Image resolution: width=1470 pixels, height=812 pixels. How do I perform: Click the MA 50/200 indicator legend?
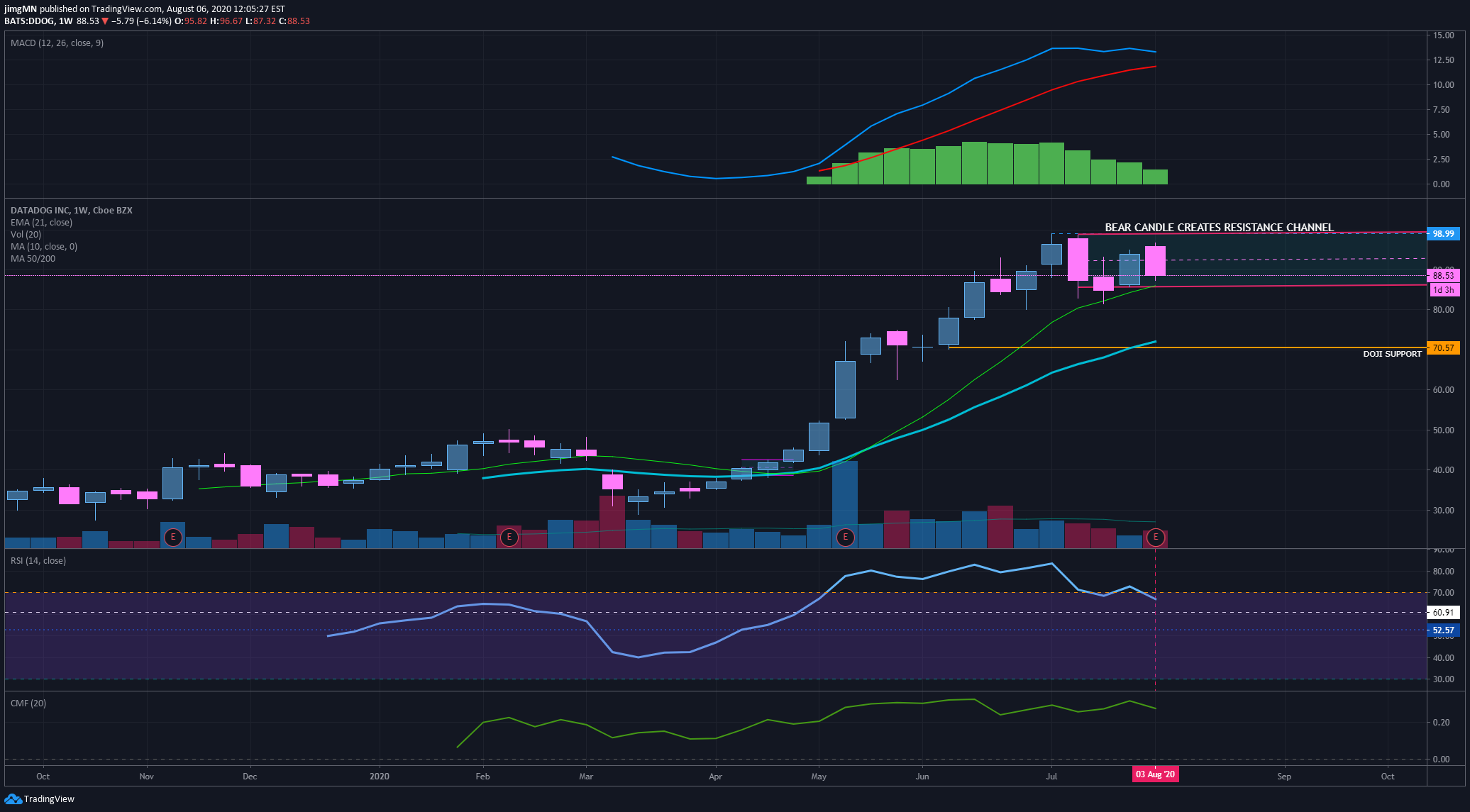pos(33,259)
